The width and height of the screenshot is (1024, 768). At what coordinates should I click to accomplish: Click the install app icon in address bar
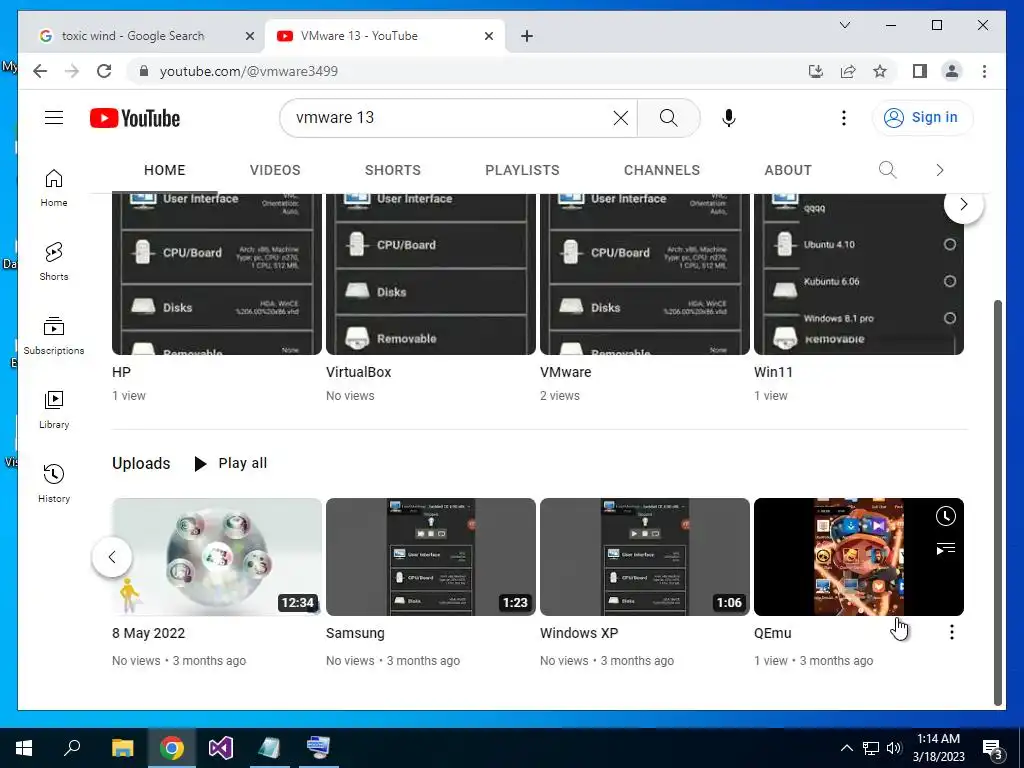pos(816,71)
